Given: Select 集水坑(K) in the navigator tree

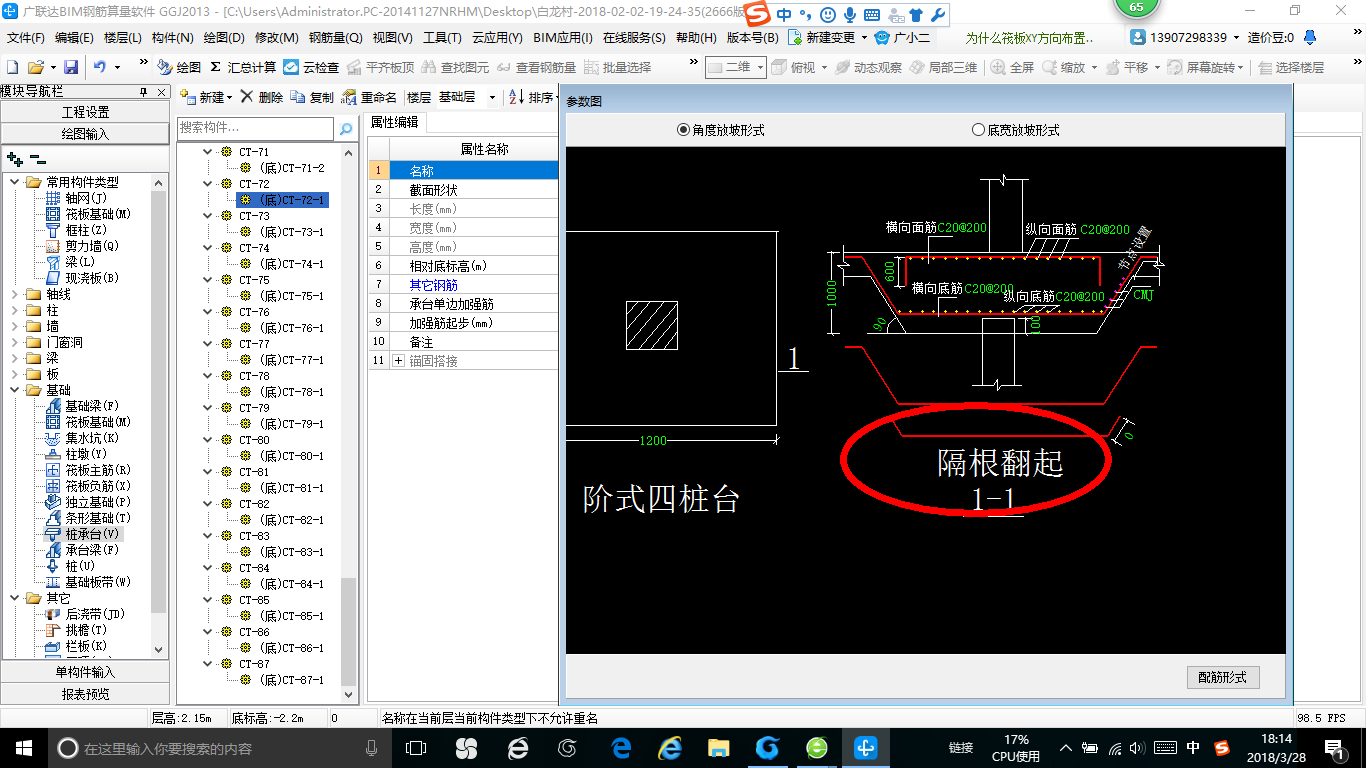Looking at the screenshot, I should (82, 438).
